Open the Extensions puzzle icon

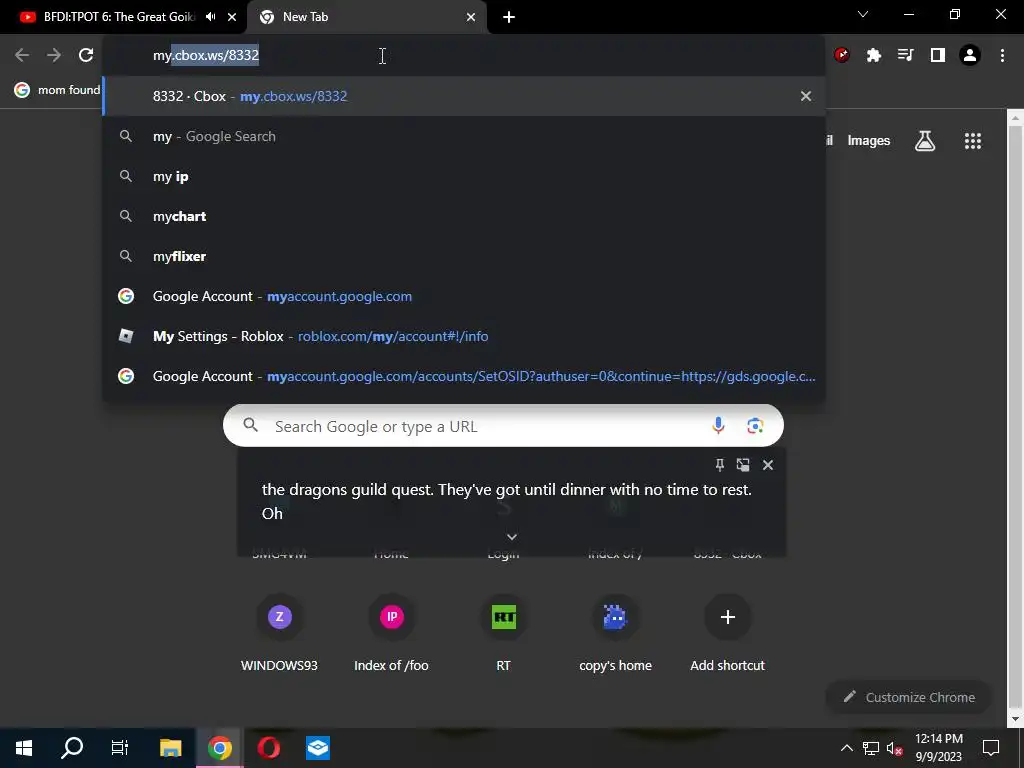(x=874, y=56)
